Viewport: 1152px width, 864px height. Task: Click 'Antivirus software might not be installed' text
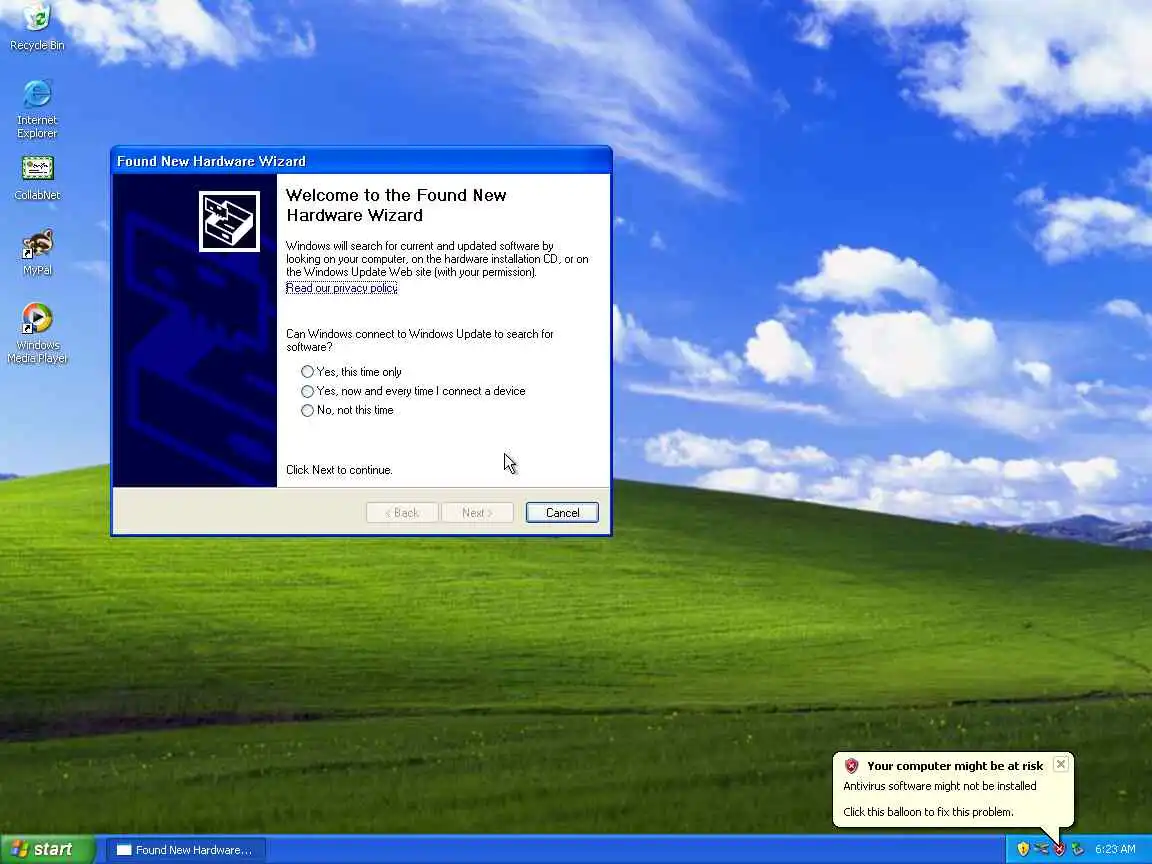(940, 786)
